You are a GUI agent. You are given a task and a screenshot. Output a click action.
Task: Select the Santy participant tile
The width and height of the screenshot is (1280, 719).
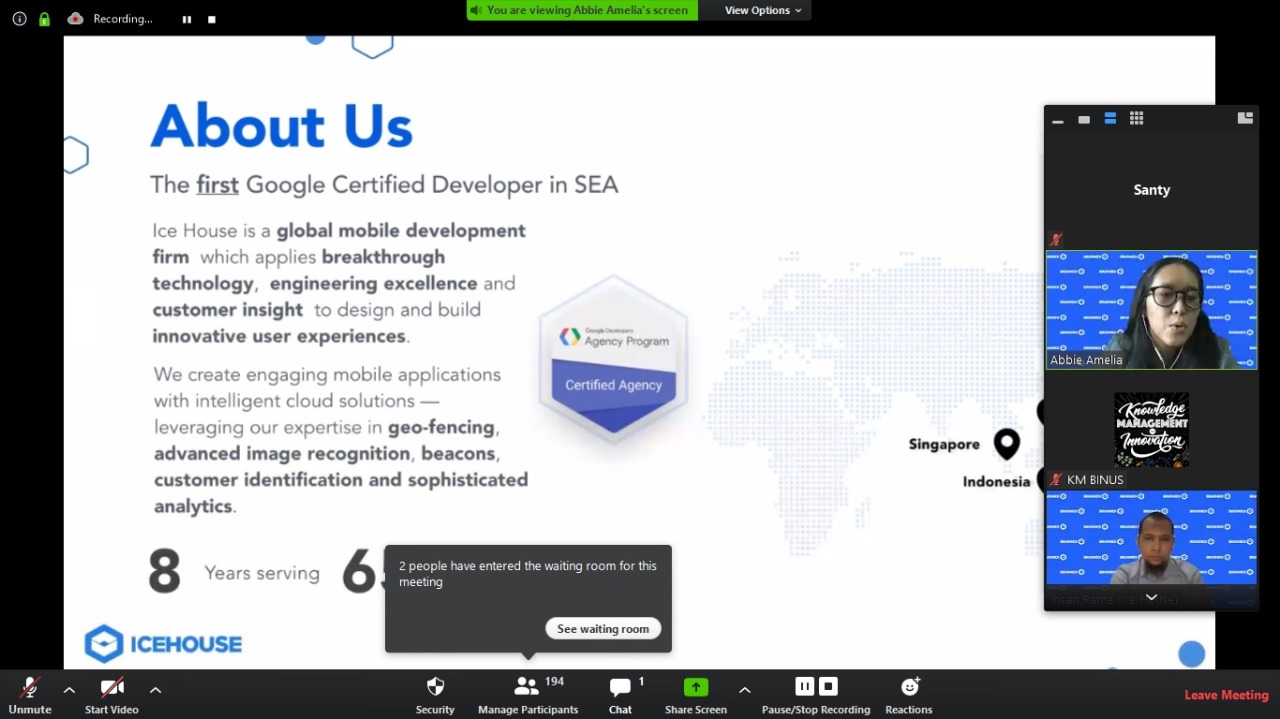click(x=1151, y=190)
